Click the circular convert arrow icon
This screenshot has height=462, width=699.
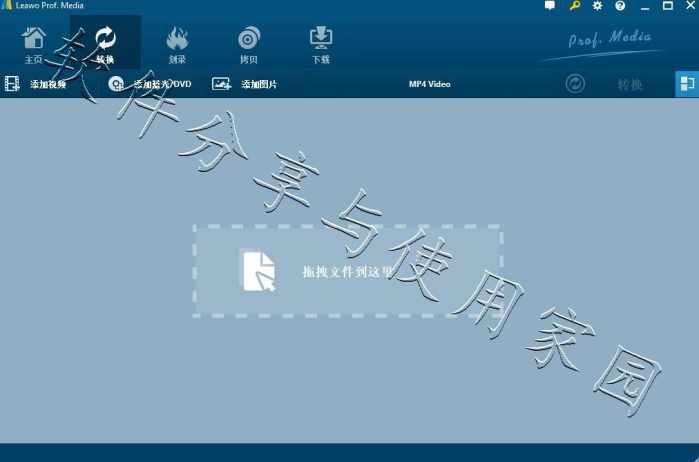(575, 84)
